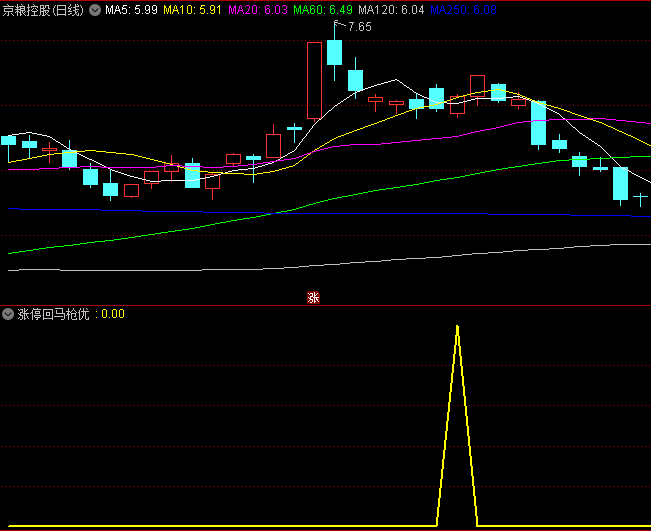Click the blue MA250: 6.08 label
Image resolution: width=651 pixels, height=531 pixels.
(x=463, y=10)
